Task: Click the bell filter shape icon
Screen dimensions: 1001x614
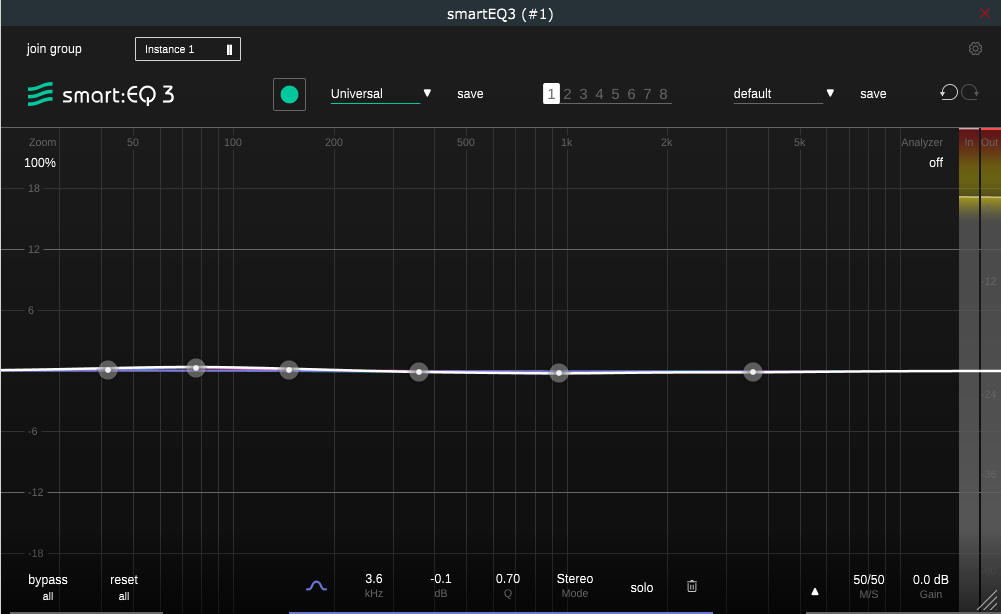Action: coord(316,585)
